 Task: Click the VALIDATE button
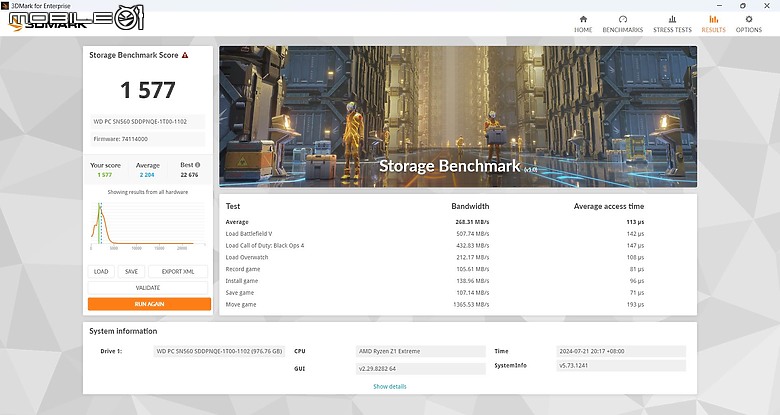tap(148, 288)
